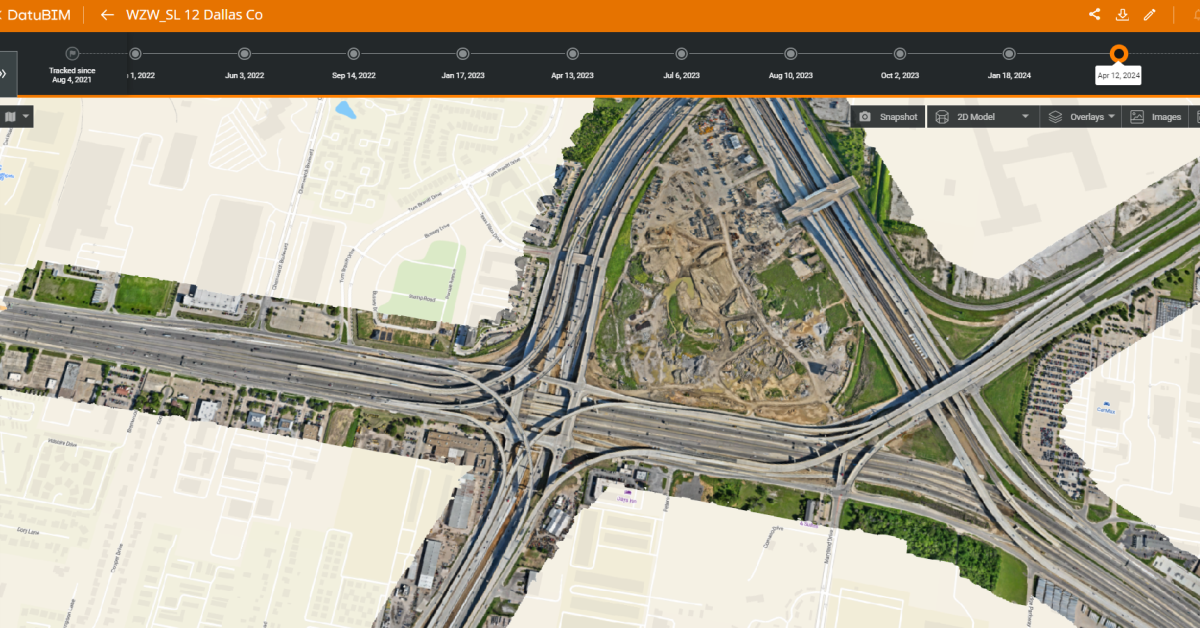The height and width of the screenshot is (628, 1200).
Task: Click the share icon in the header
Action: pyautogui.click(x=1094, y=14)
